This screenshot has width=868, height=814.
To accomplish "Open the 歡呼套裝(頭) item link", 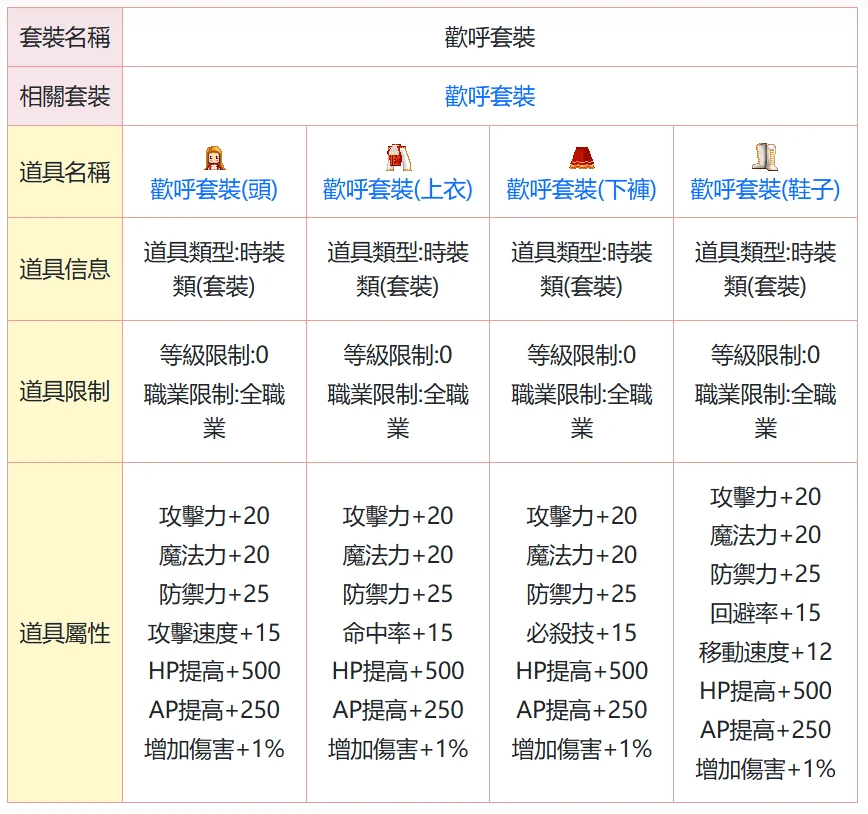I will click(x=214, y=189).
